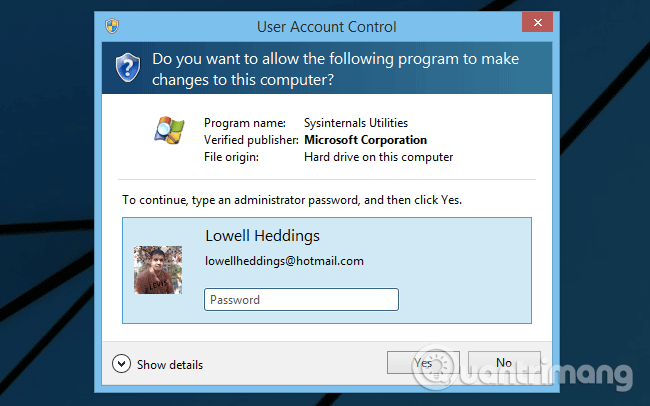Click the 'To continue, type an administrator password' instruction
Image resolution: width=650 pixels, height=406 pixels.
point(292,200)
